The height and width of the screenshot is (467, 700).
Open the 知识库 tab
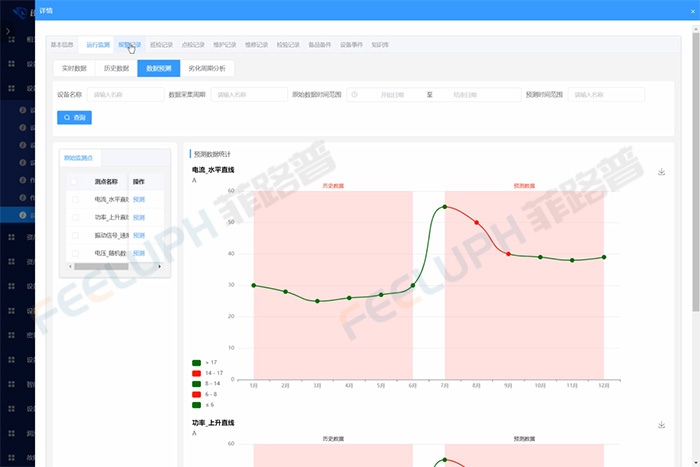(380, 45)
